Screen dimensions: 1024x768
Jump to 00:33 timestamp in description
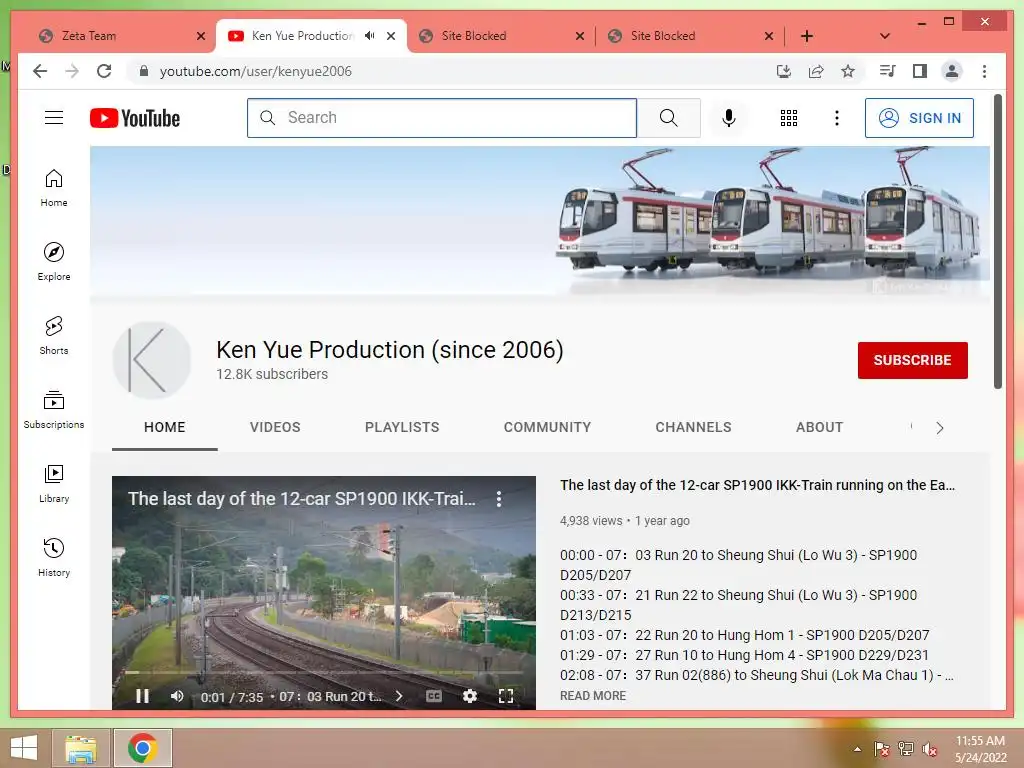coord(577,595)
